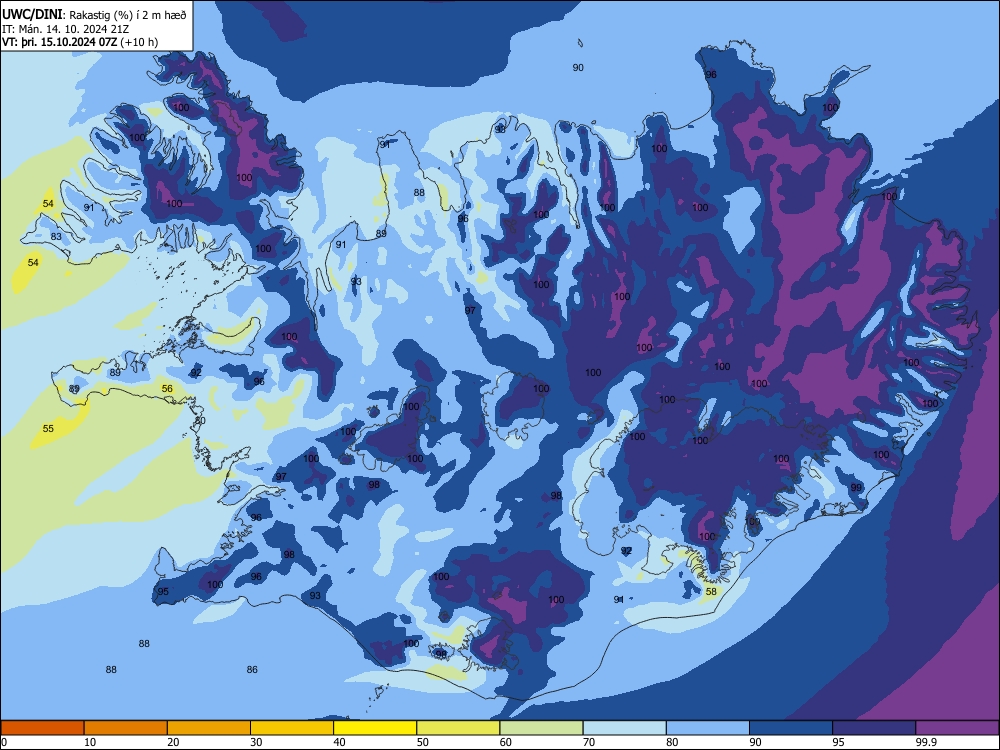Click the legend tick label '50'
The width and height of the screenshot is (1000, 750).
(x=423, y=742)
